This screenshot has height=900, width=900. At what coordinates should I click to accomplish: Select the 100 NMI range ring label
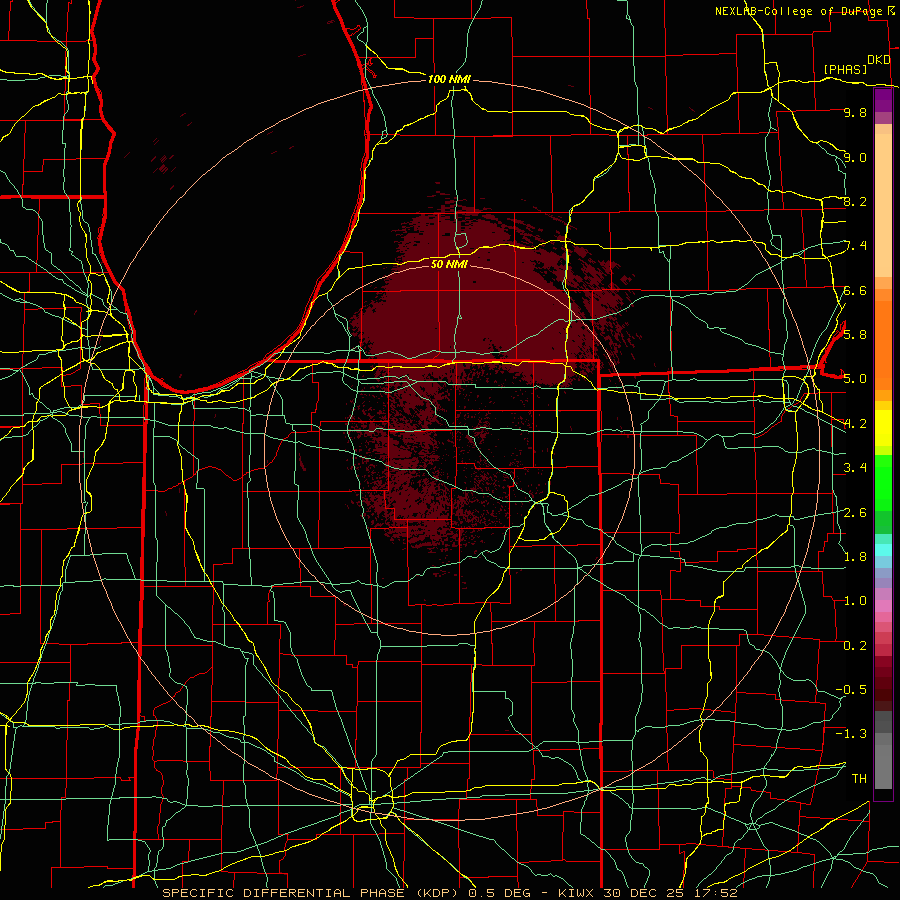click(x=449, y=79)
